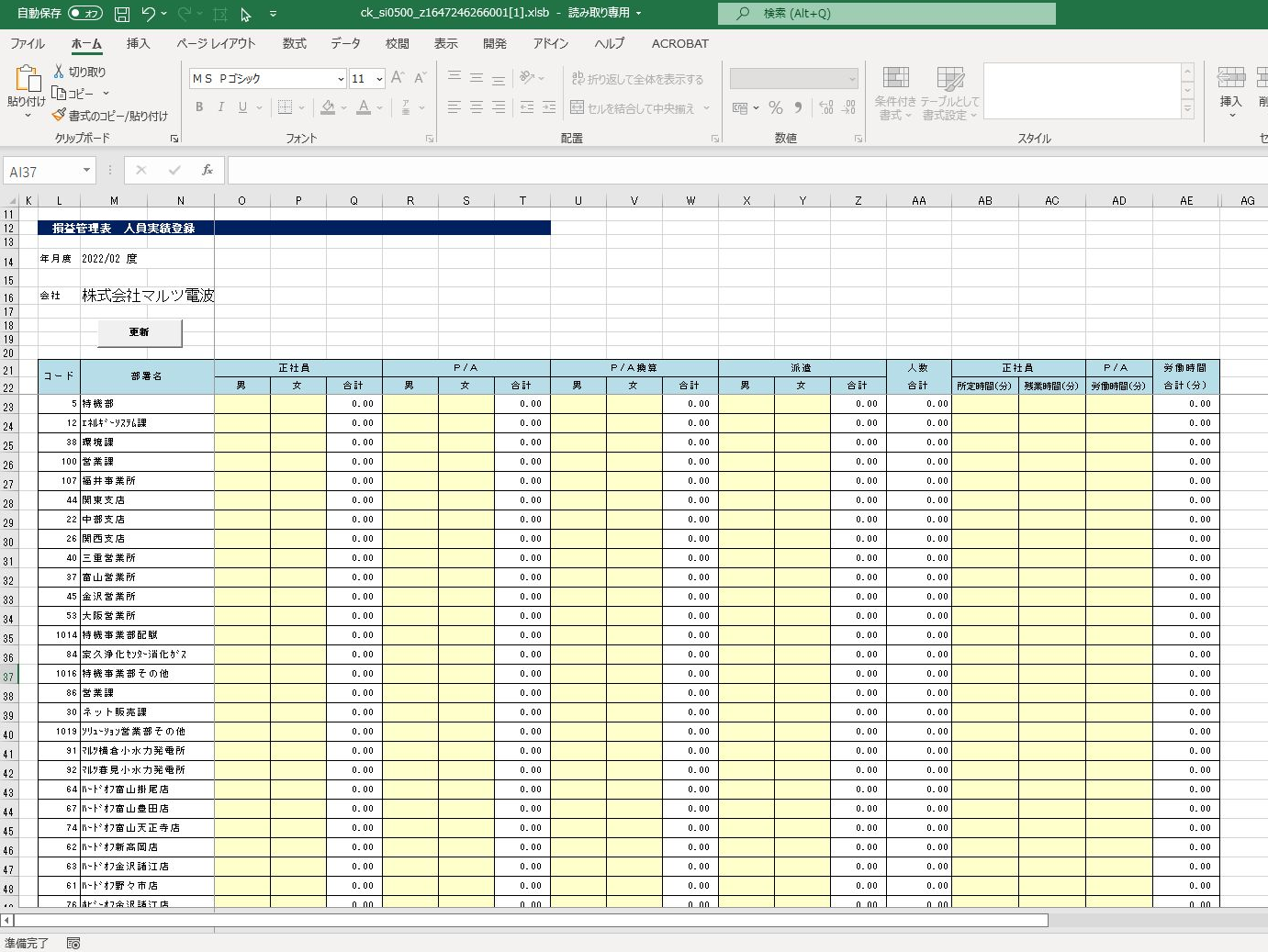Open the ファイル menu tab

(x=28, y=43)
